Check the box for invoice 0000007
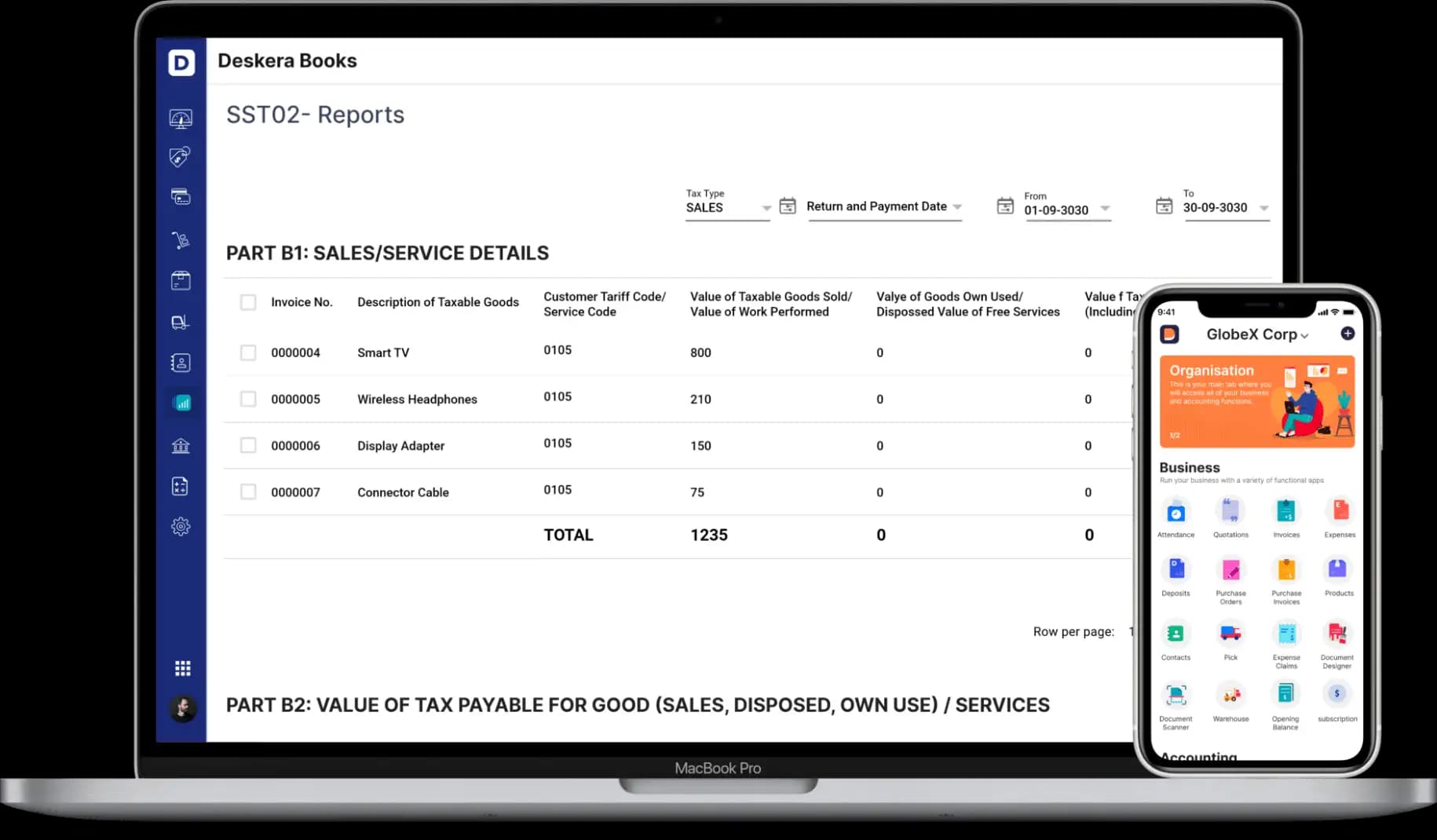 [248, 491]
